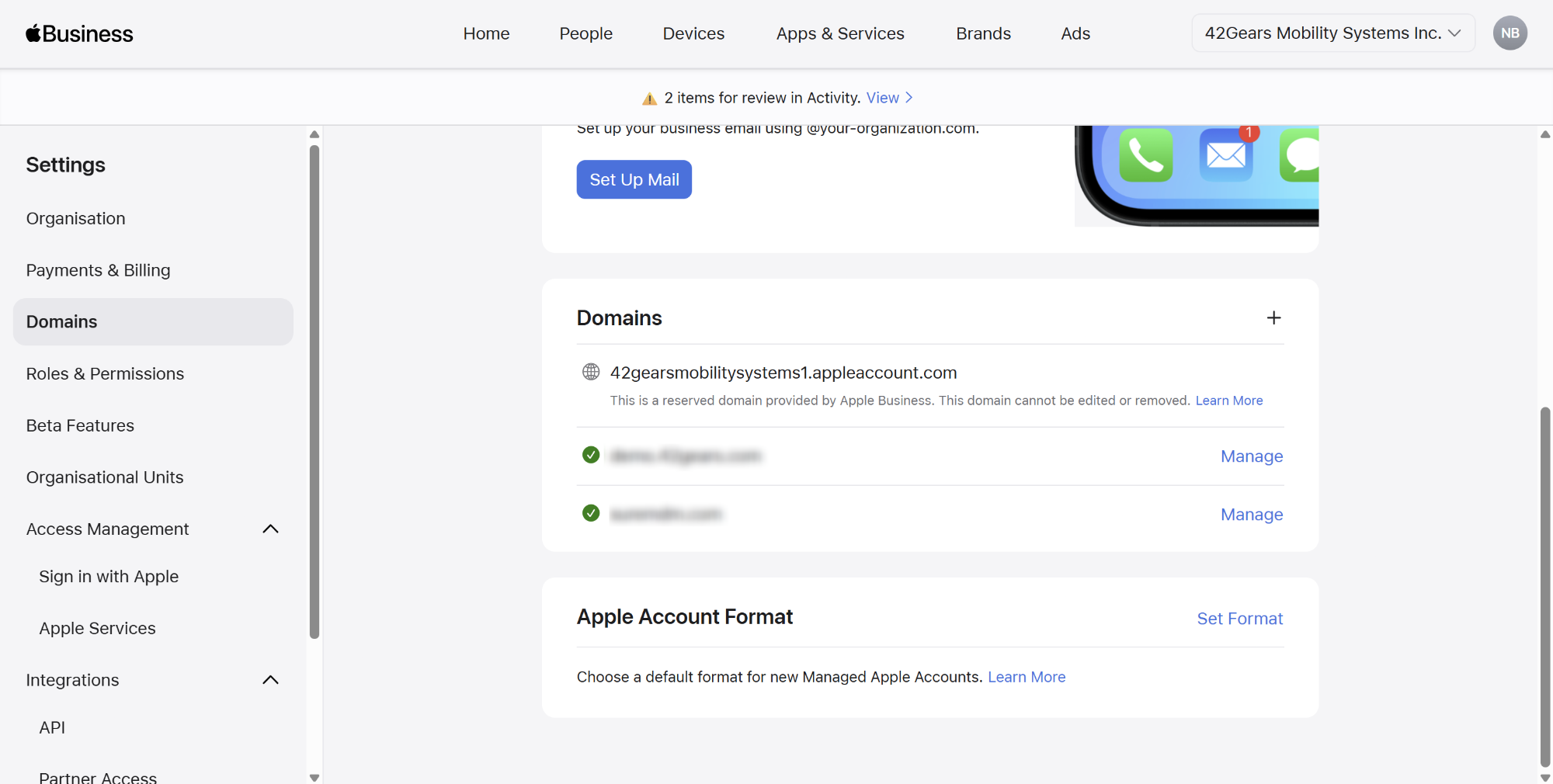Click the Domains card heading
This screenshot has height=784, width=1553.
[x=620, y=318]
